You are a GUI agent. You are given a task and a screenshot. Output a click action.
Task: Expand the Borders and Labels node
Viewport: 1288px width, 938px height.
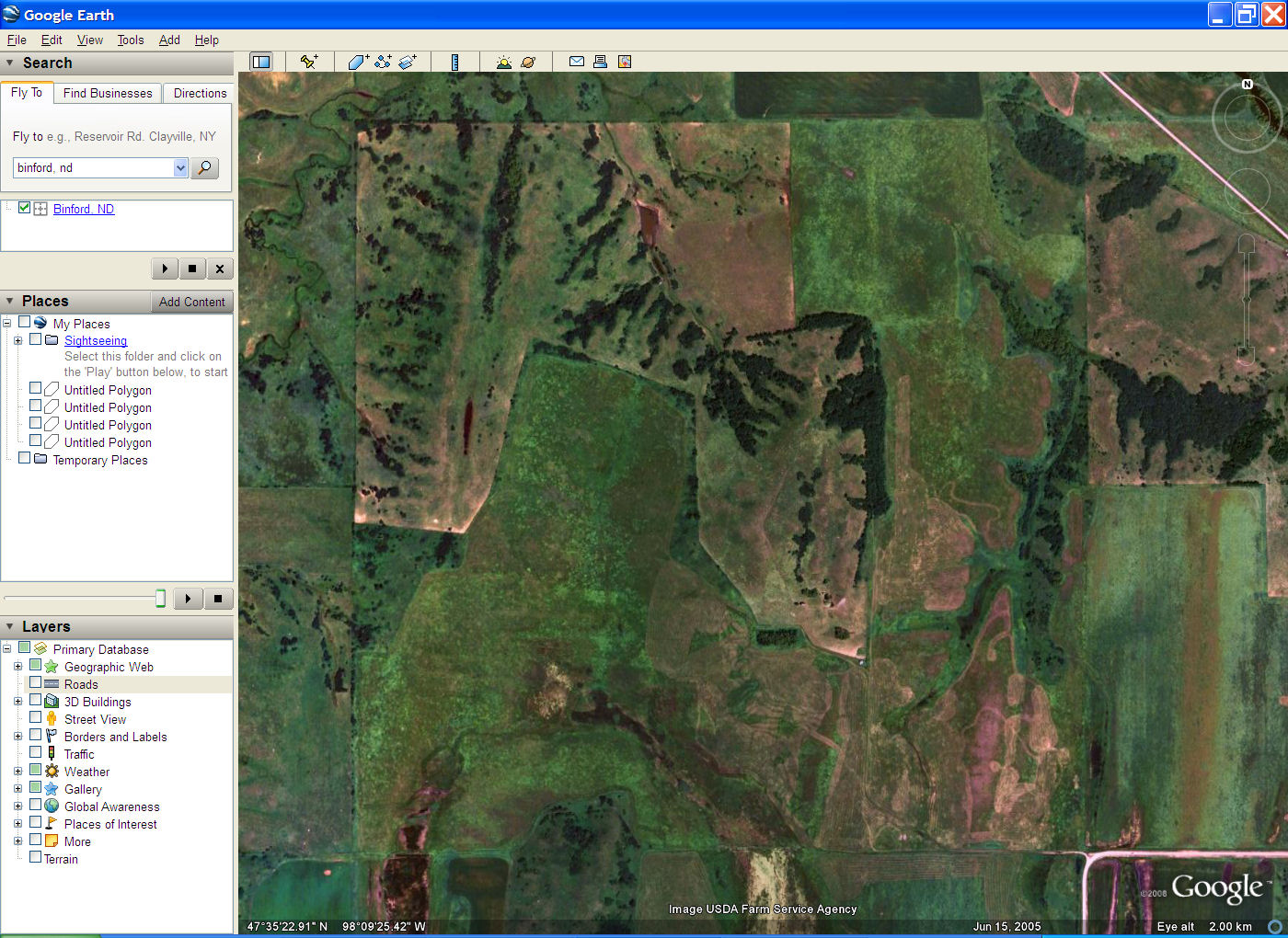(x=17, y=736)
